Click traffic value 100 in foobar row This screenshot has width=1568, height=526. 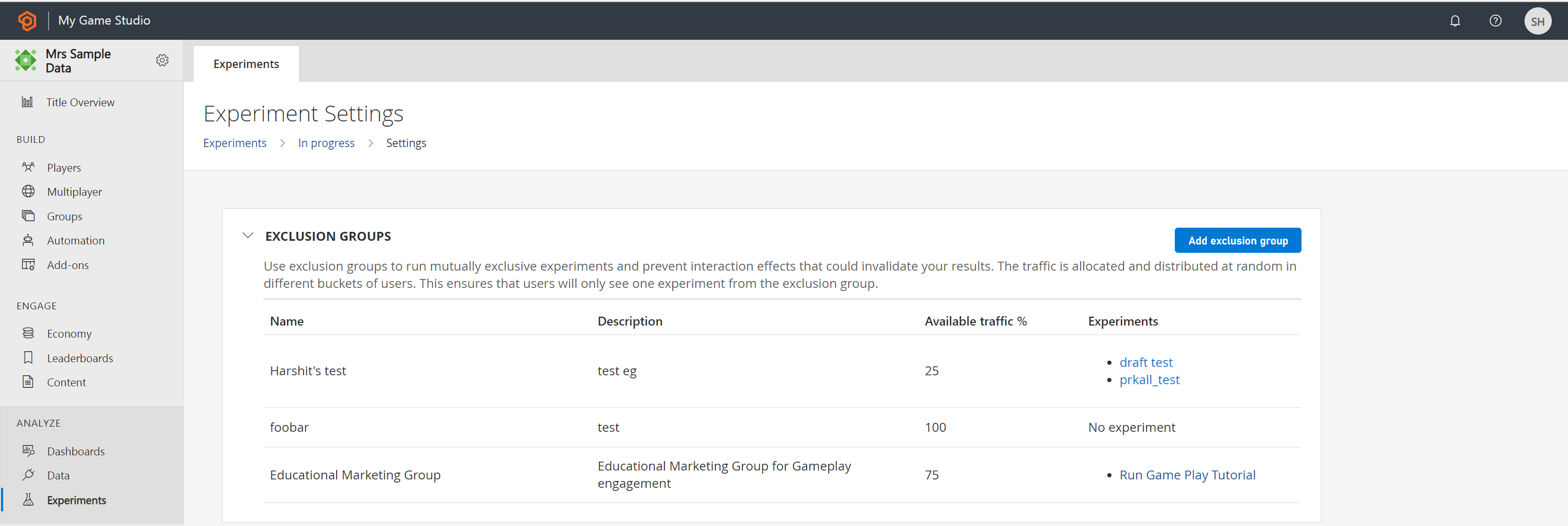pyautogui.click(x=935, y=428)
